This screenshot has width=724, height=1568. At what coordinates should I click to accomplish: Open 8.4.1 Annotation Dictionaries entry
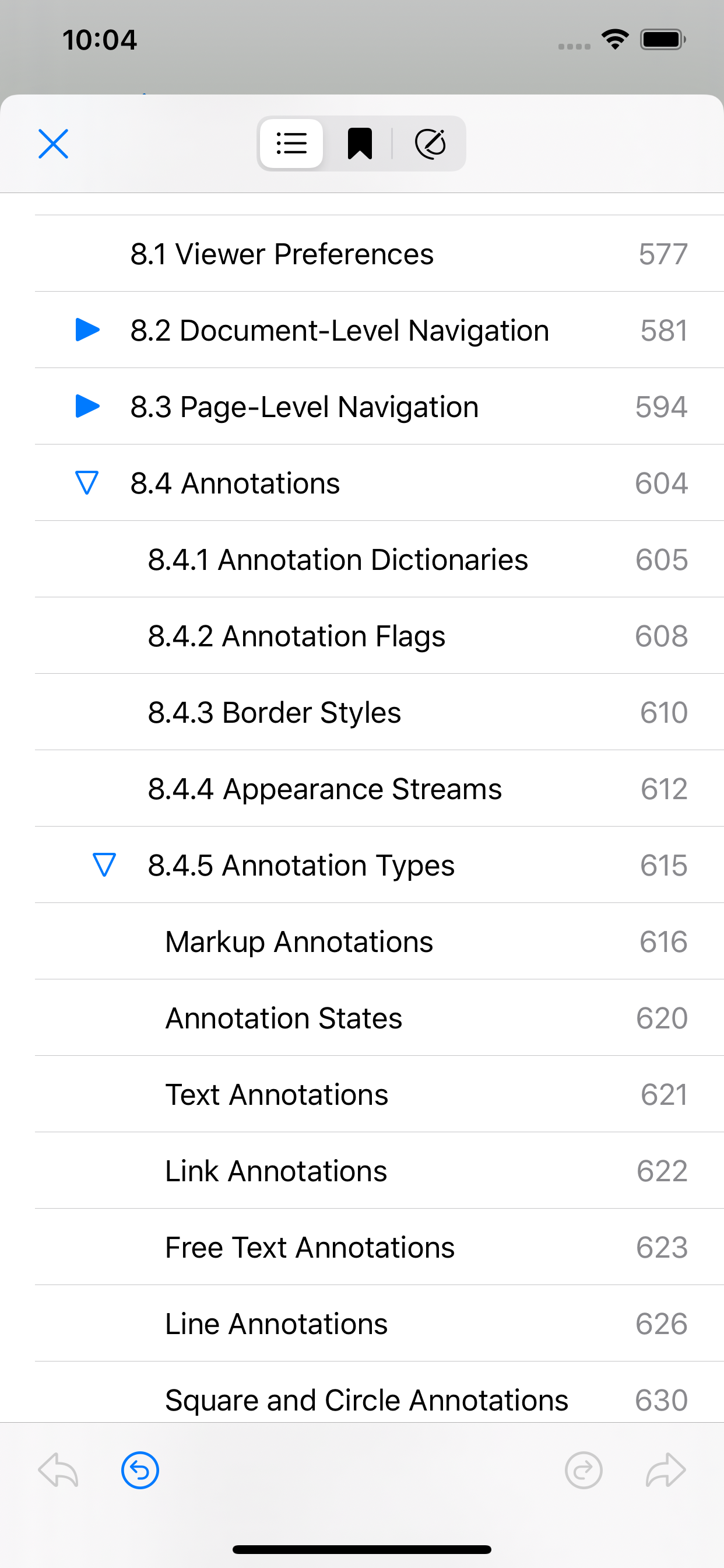(x=379, y=559)
